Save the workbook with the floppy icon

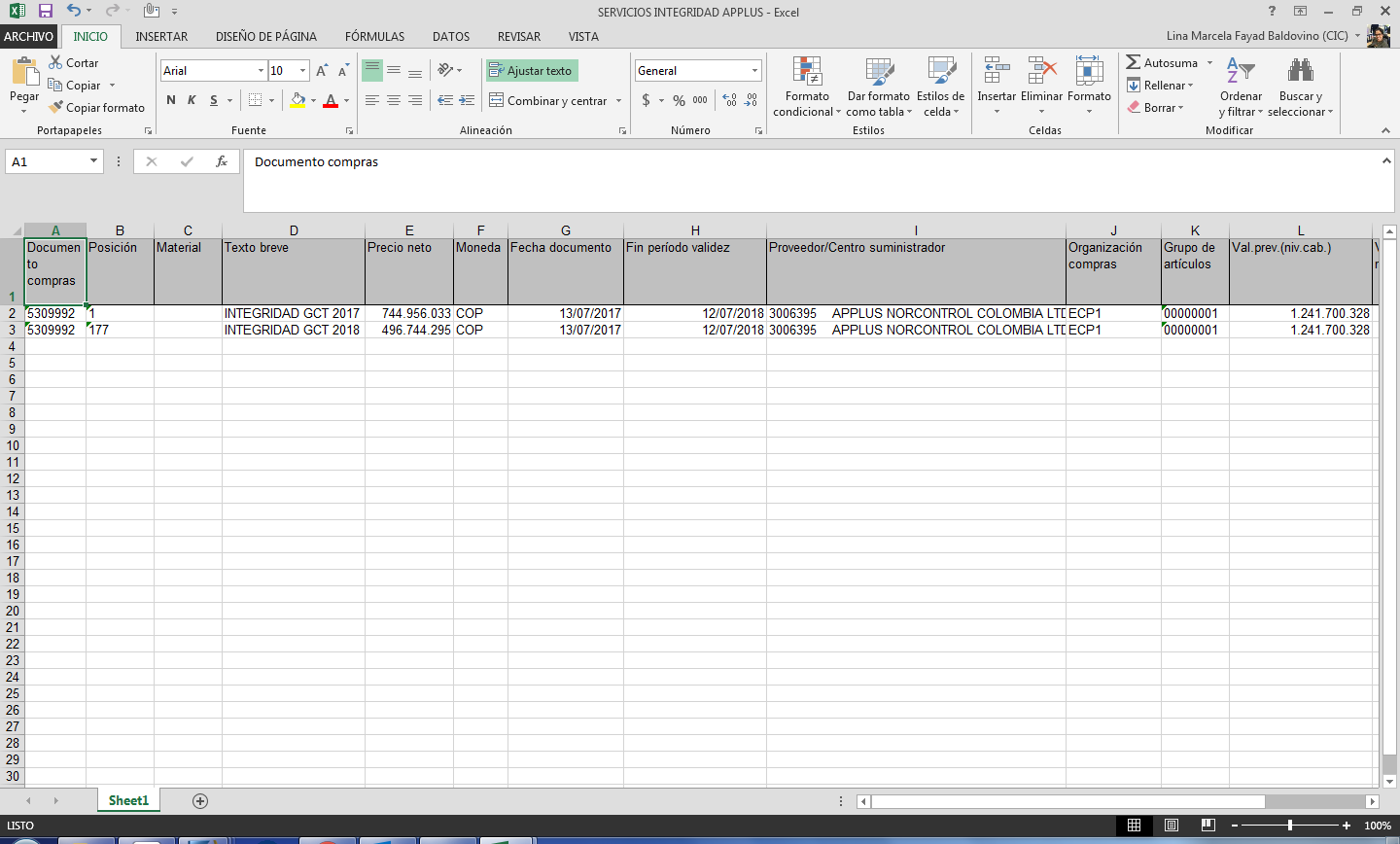click(x=45, y=11)
